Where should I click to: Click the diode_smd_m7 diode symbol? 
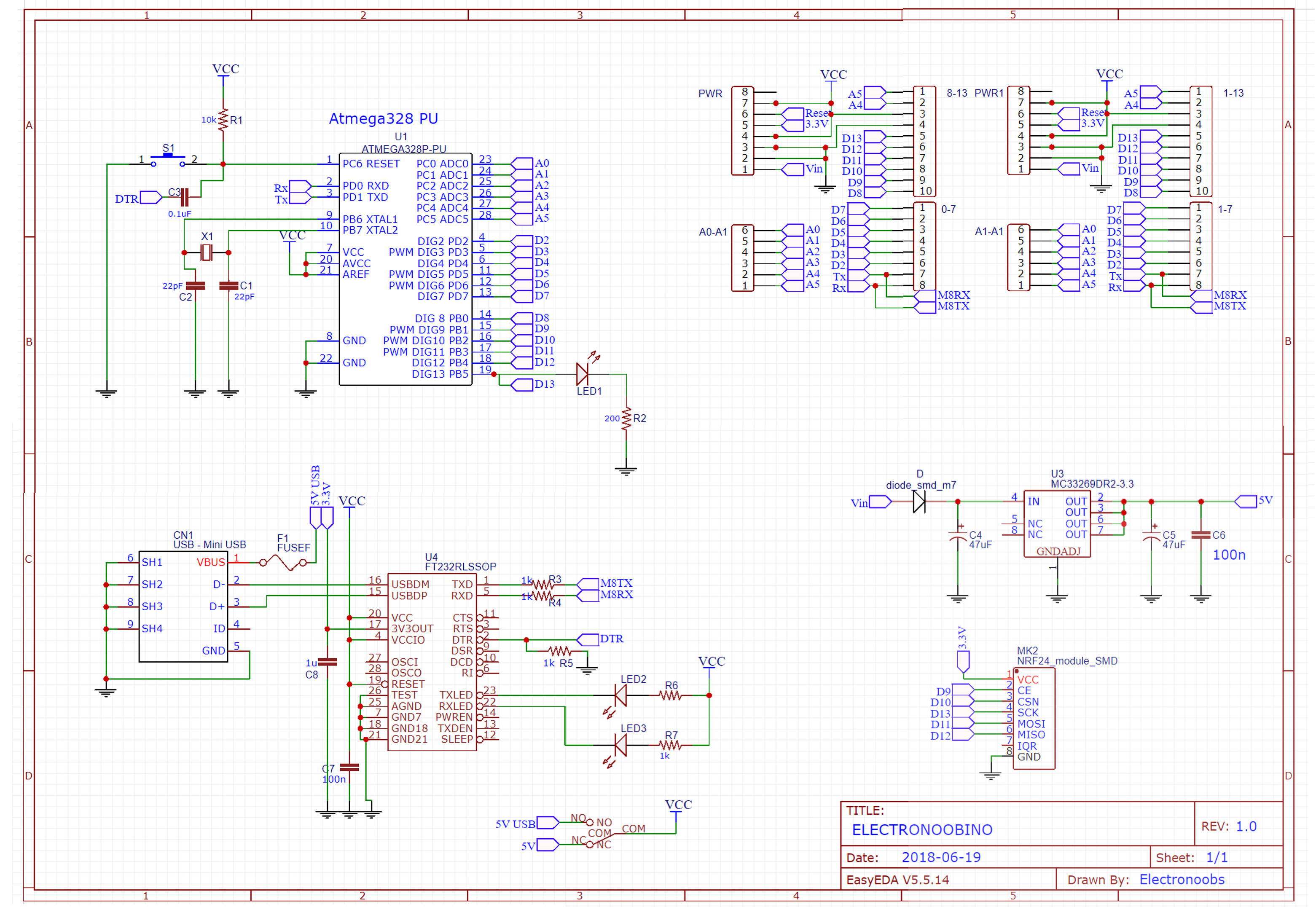[919, 502]
